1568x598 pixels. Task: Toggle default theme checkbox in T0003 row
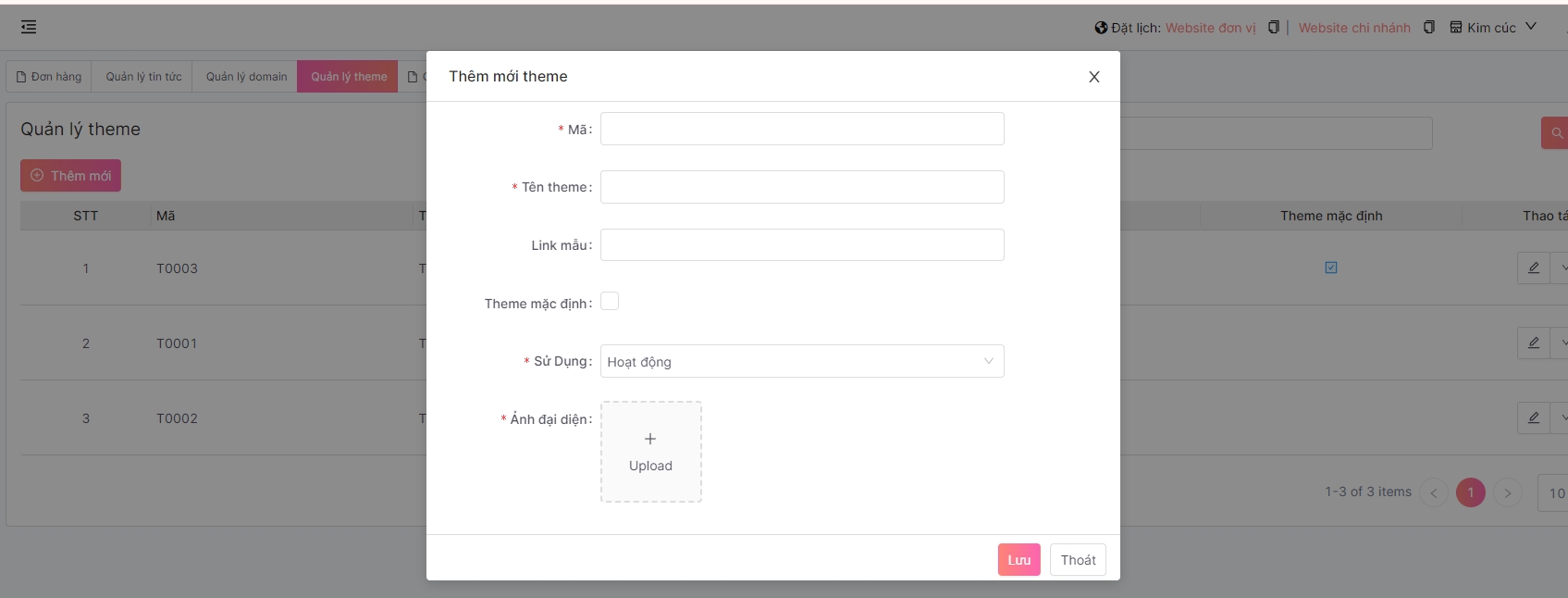tap(1331, 268)
